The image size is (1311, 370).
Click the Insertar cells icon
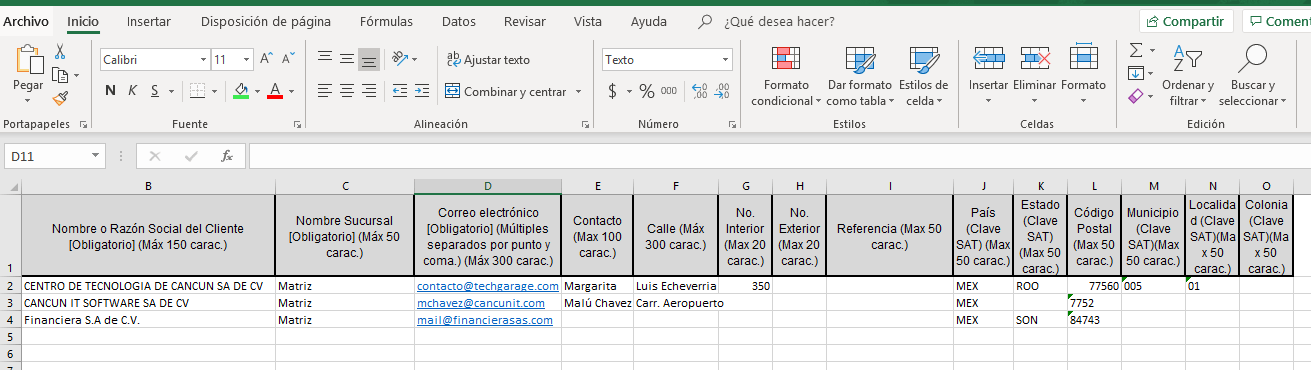pyautogui.click(x=988, y=59)
